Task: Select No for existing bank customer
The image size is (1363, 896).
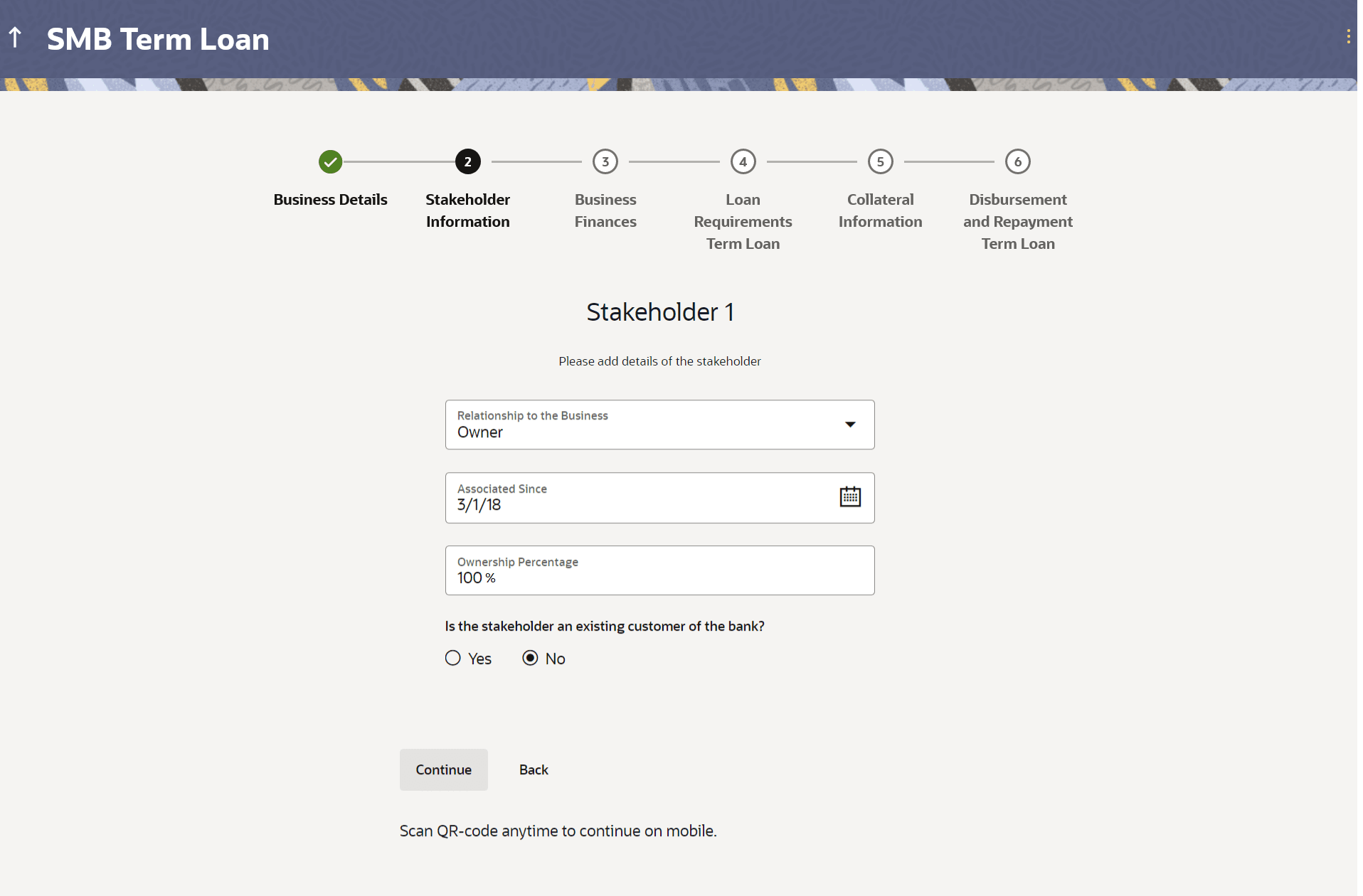Action: 530,658
